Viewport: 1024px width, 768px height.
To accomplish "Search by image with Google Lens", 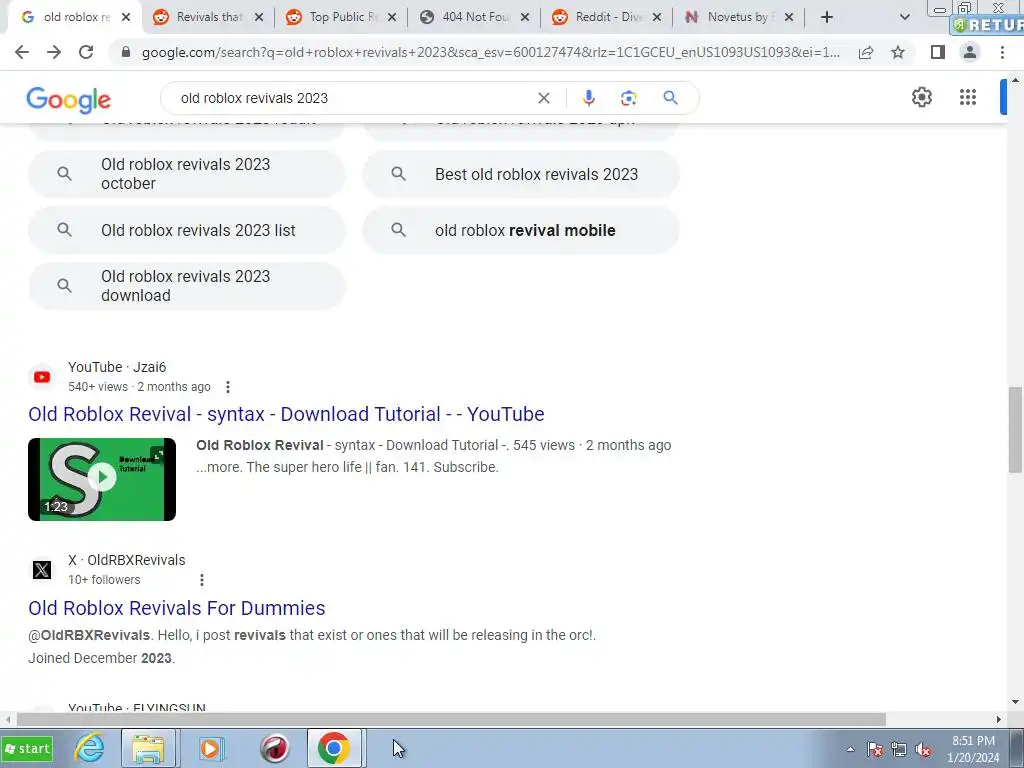I will coord(628,98).
